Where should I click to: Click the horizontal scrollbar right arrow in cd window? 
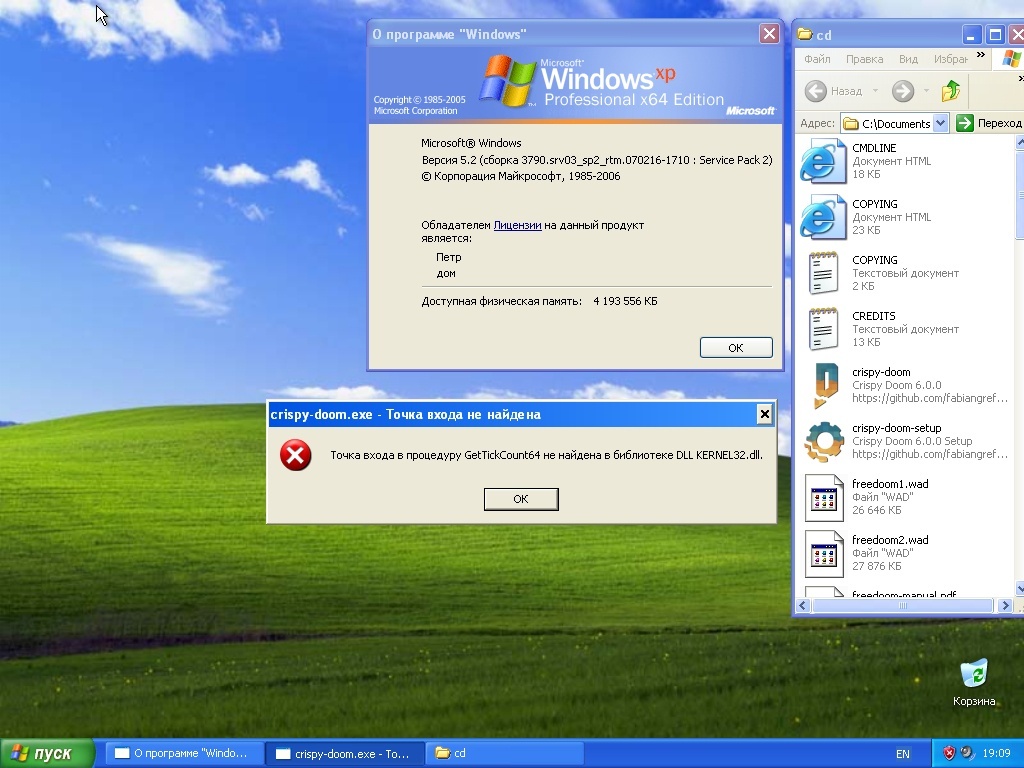click(1006, 605)
